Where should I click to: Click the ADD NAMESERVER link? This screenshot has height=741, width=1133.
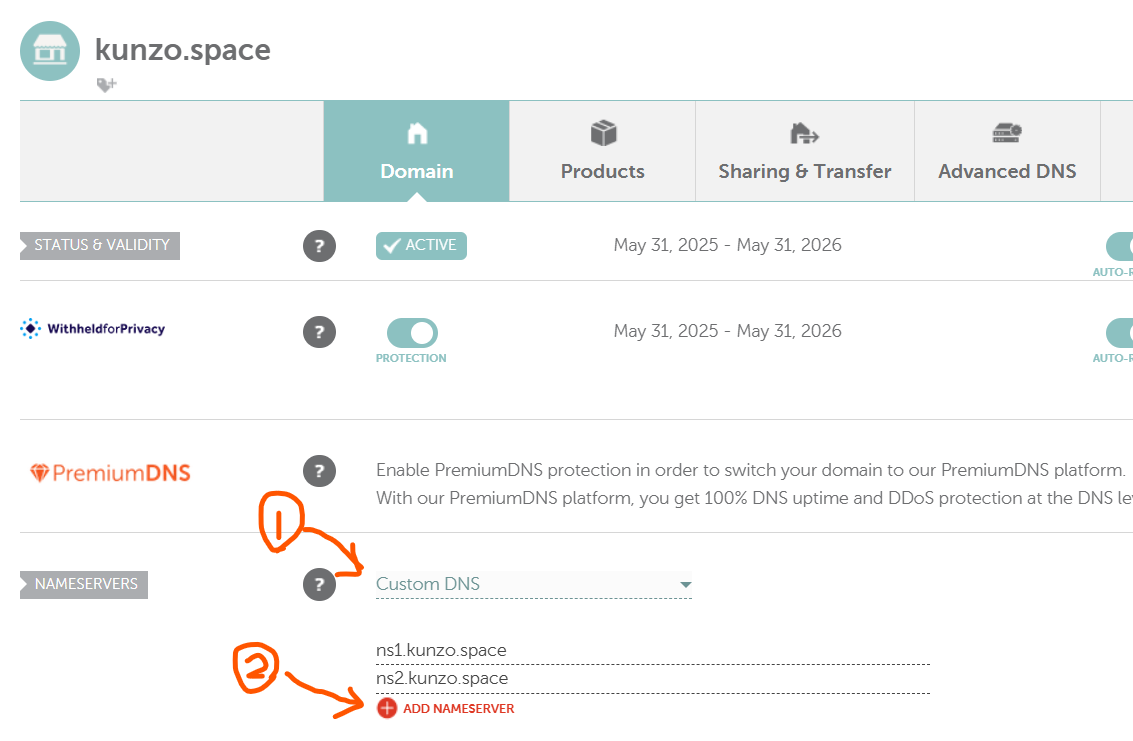[458, 708]
